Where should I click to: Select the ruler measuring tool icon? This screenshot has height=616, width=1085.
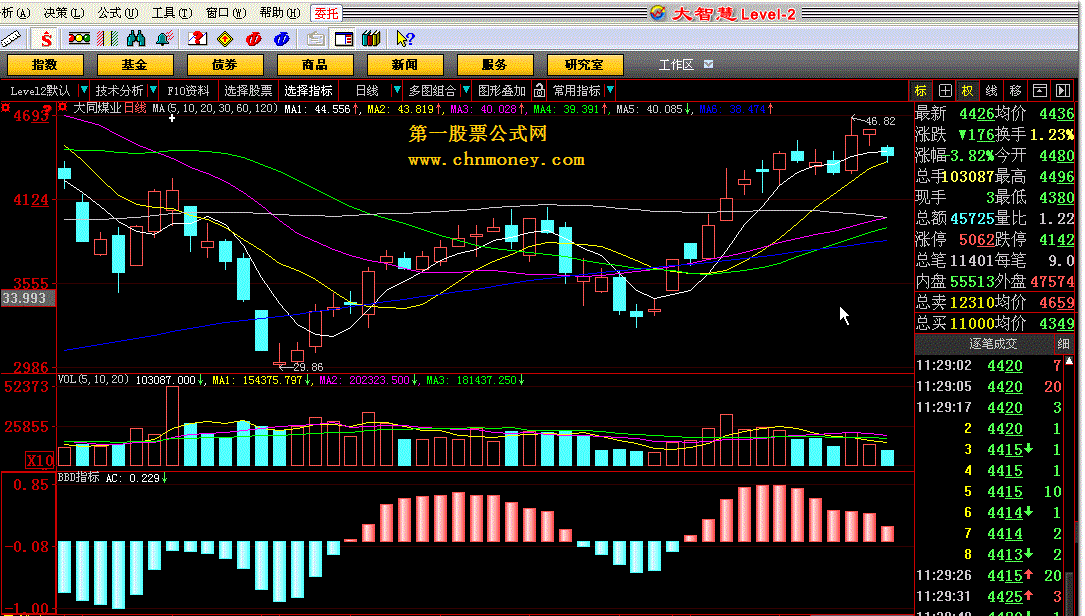coord(10,39)
